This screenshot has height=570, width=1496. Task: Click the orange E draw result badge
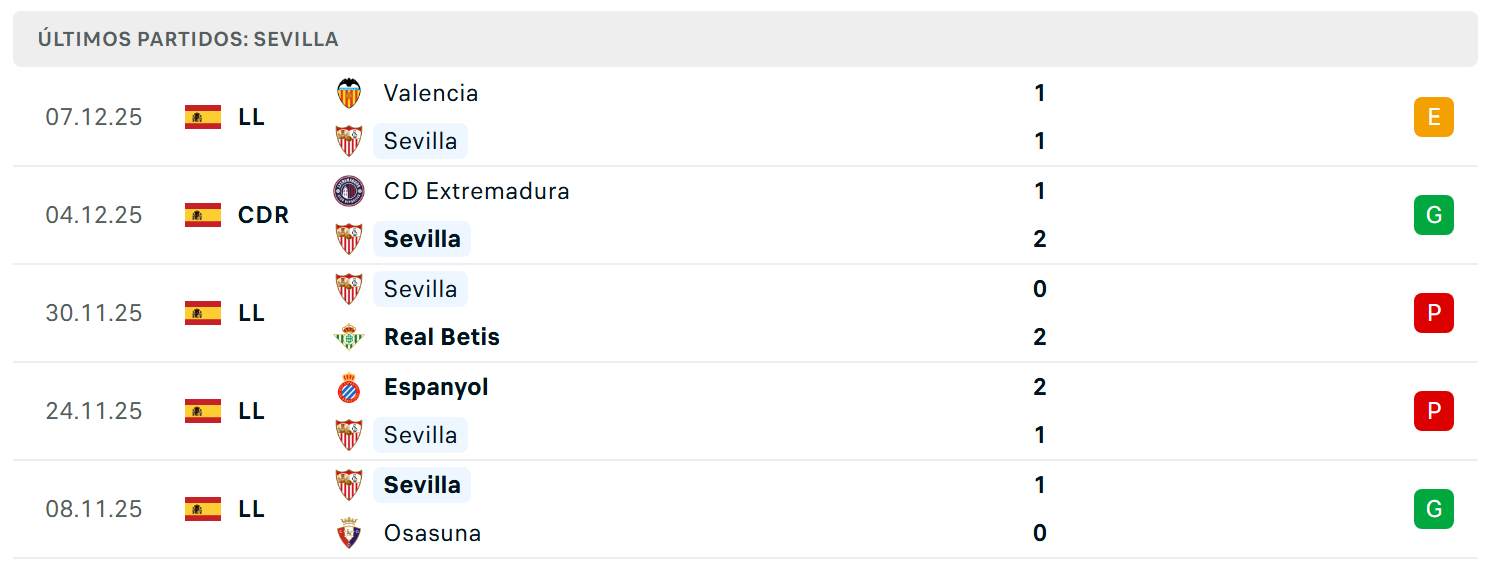point(1433,117)
